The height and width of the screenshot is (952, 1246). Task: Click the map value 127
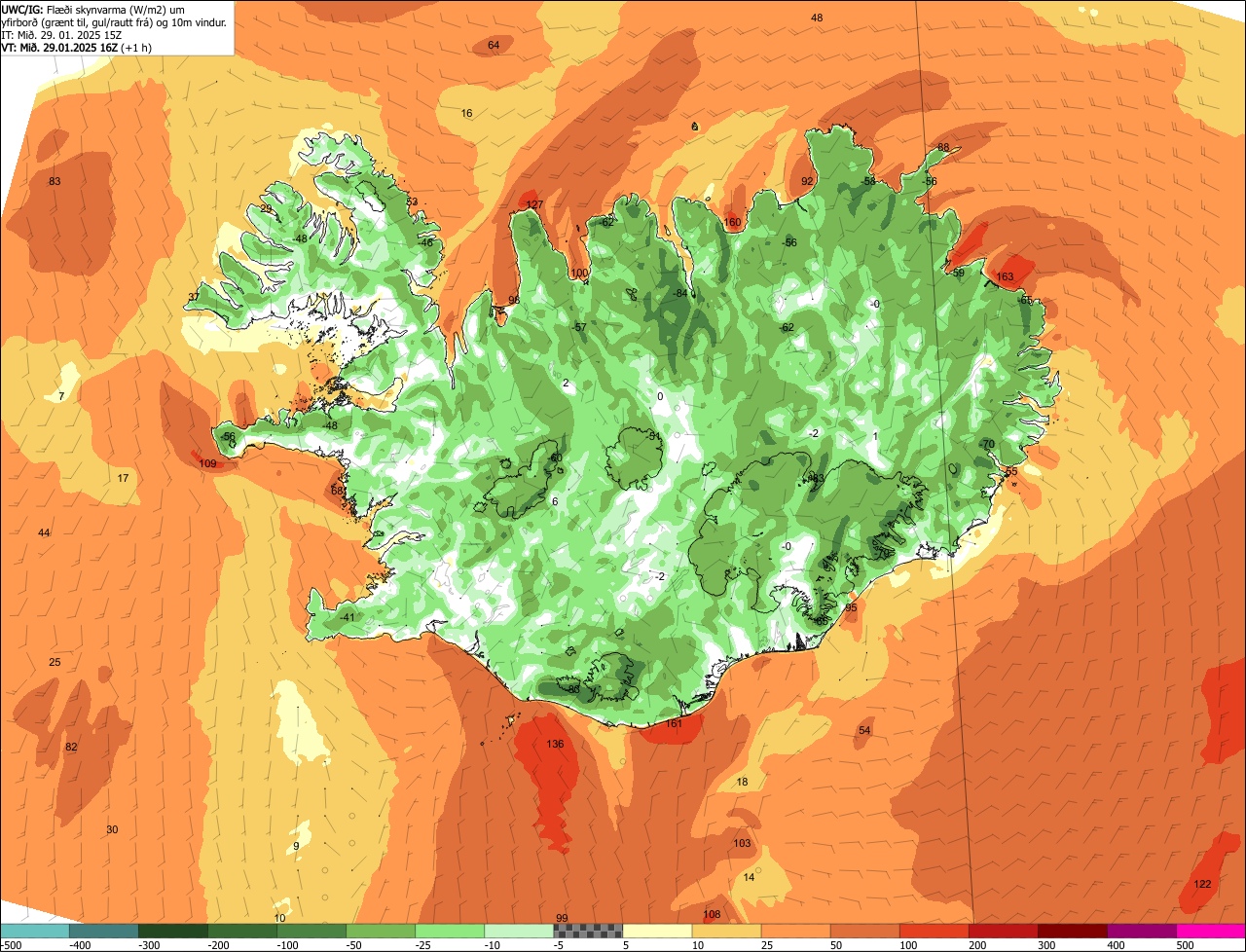point(533,203)
